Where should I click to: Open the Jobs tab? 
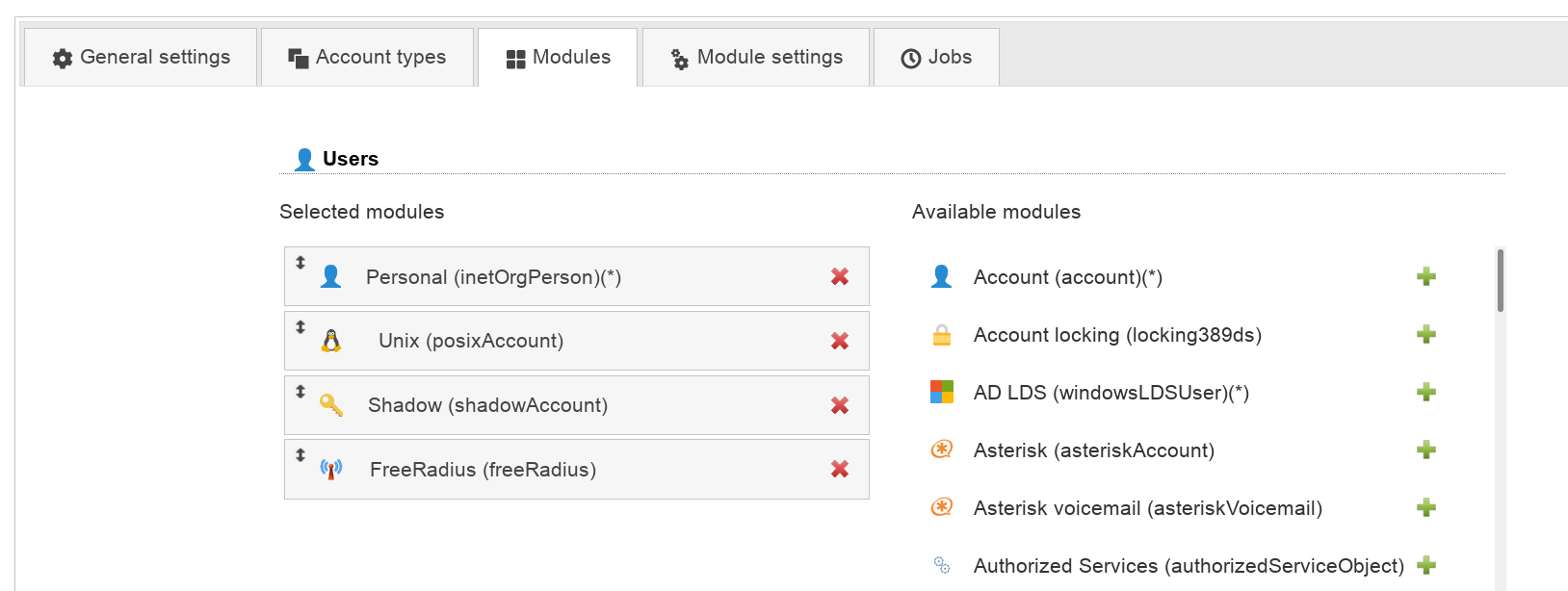pyautogui.click(x=936, y=58)
